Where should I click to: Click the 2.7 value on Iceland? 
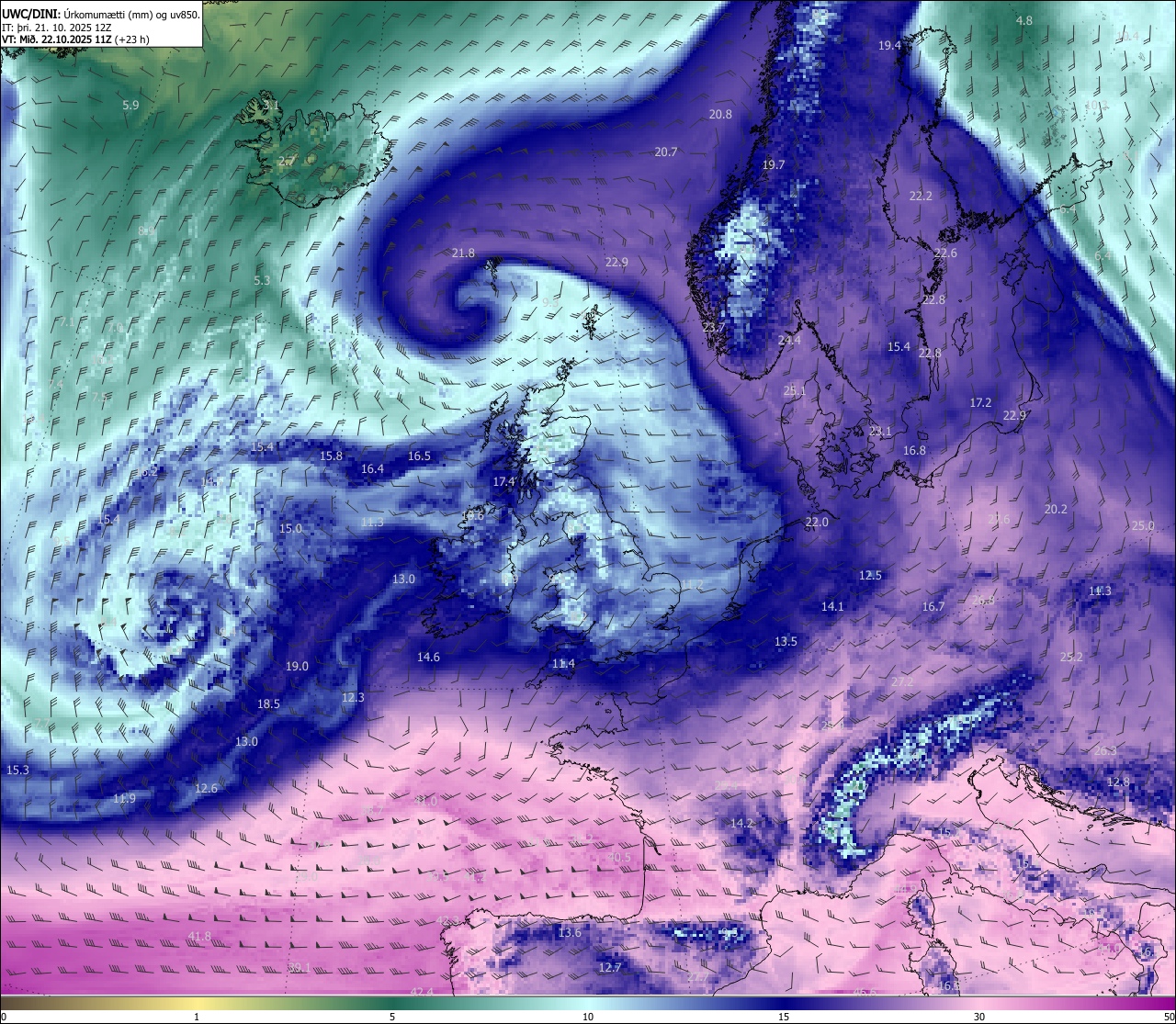point(287,161)
